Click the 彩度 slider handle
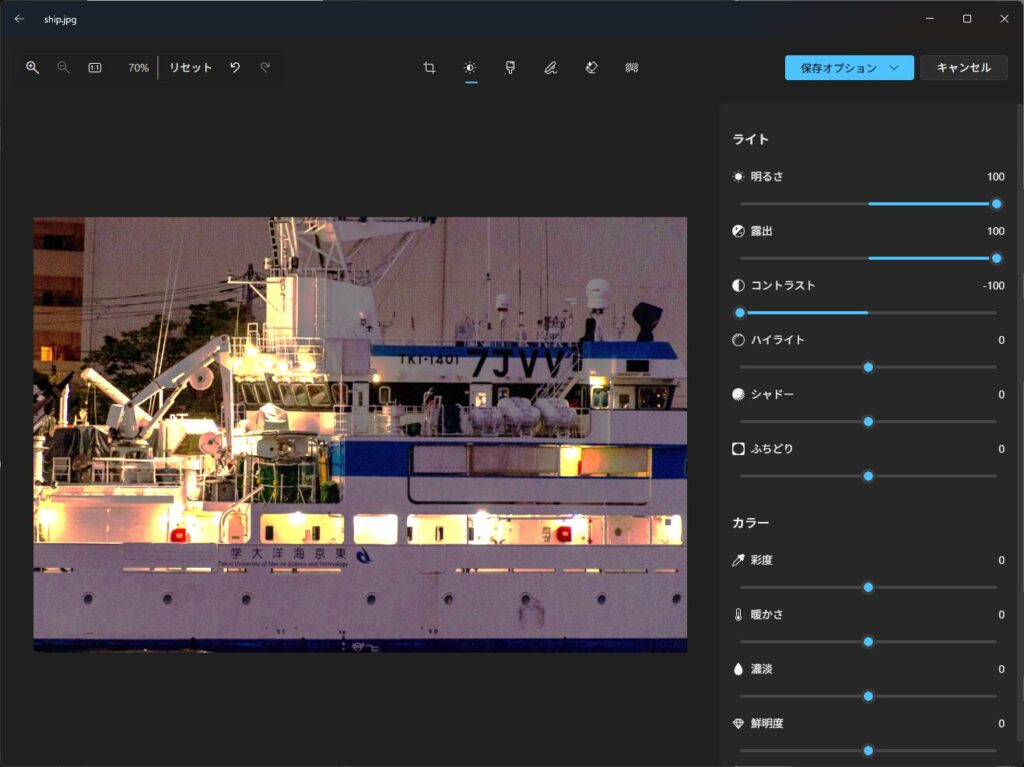Viewport: 1024px width, 767px height. 868,587
